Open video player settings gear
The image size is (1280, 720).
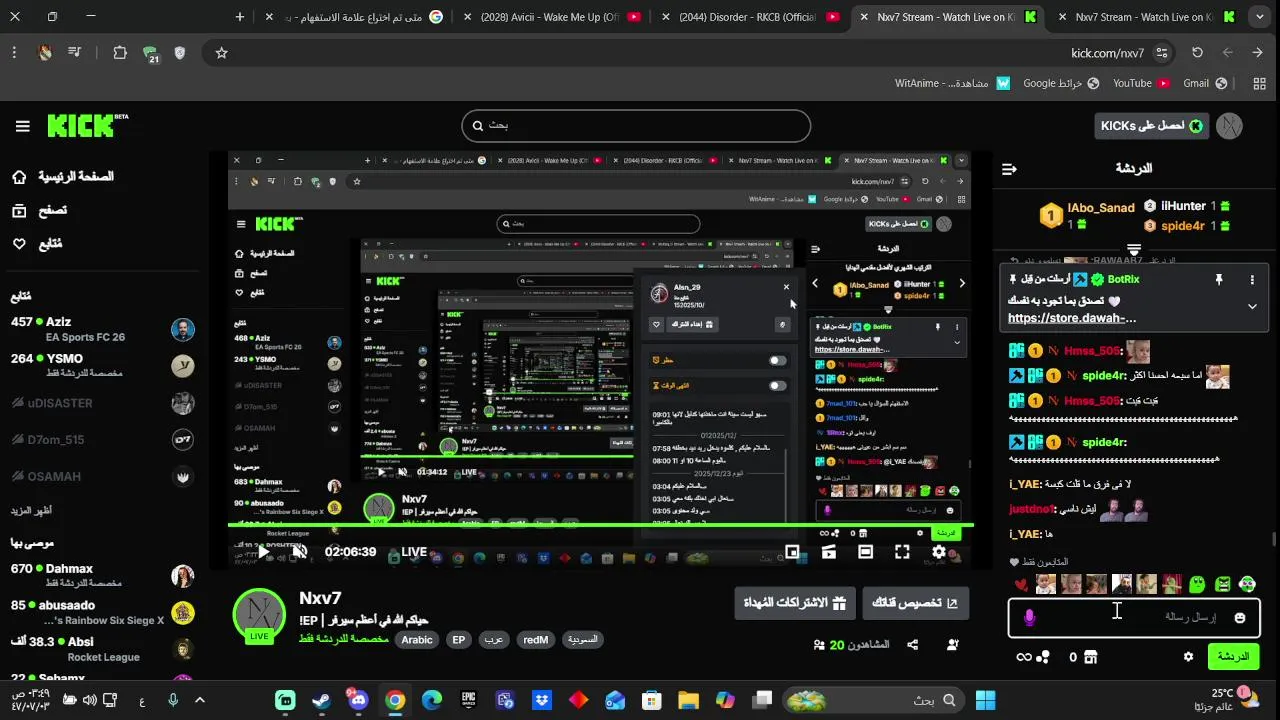tap(939, 552)
